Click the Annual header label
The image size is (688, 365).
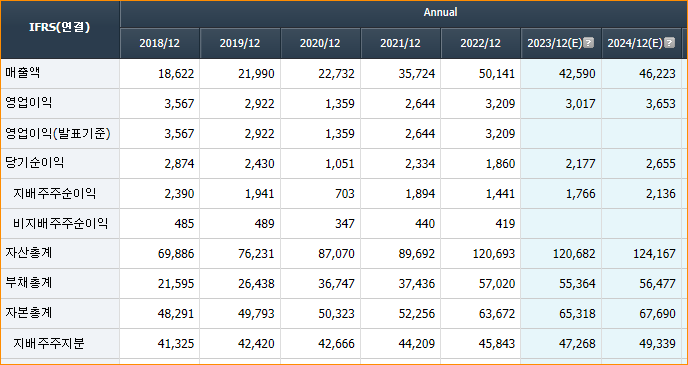pos(441,12)
